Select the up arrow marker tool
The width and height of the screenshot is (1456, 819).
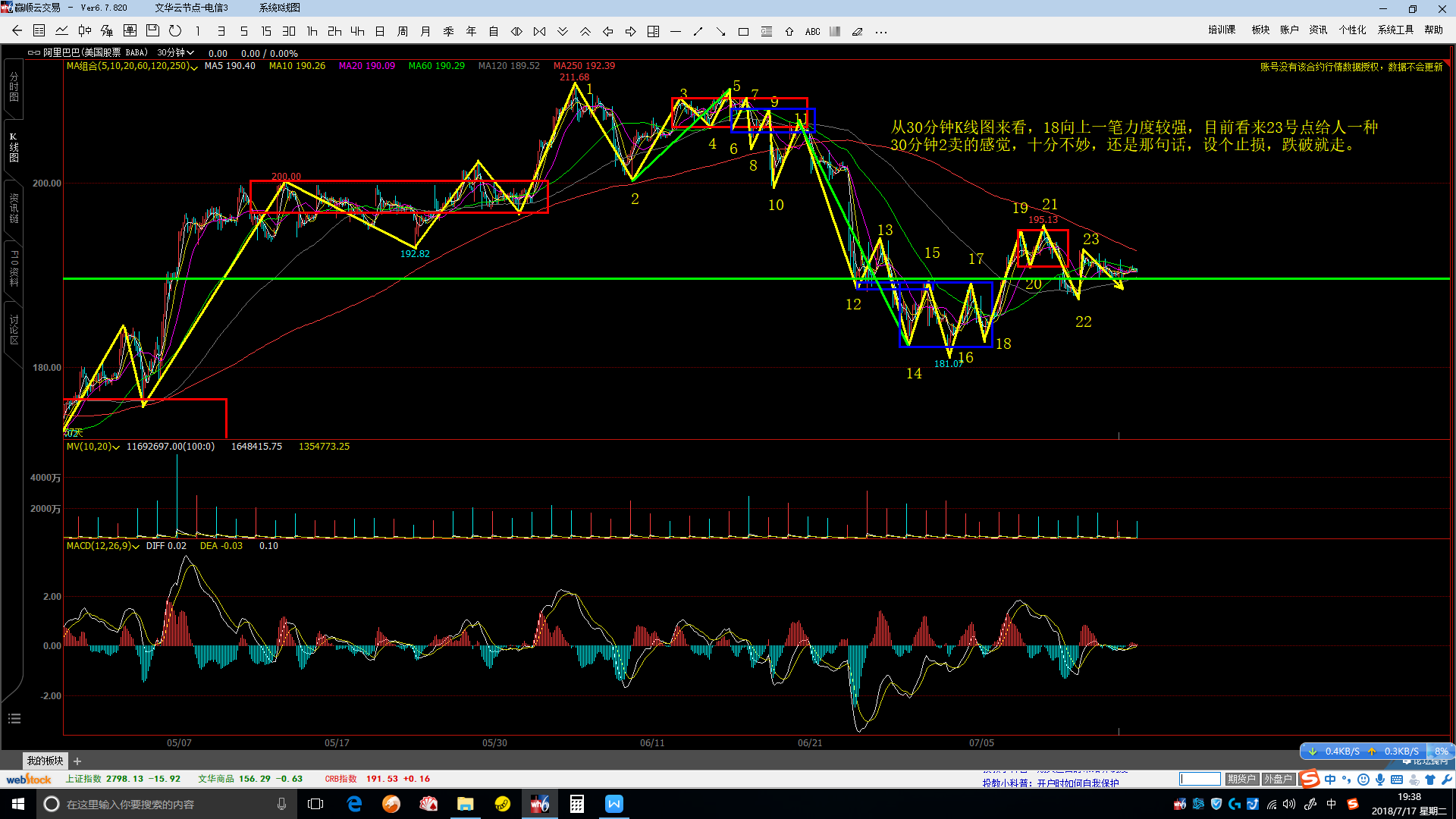tap(789, 31)
